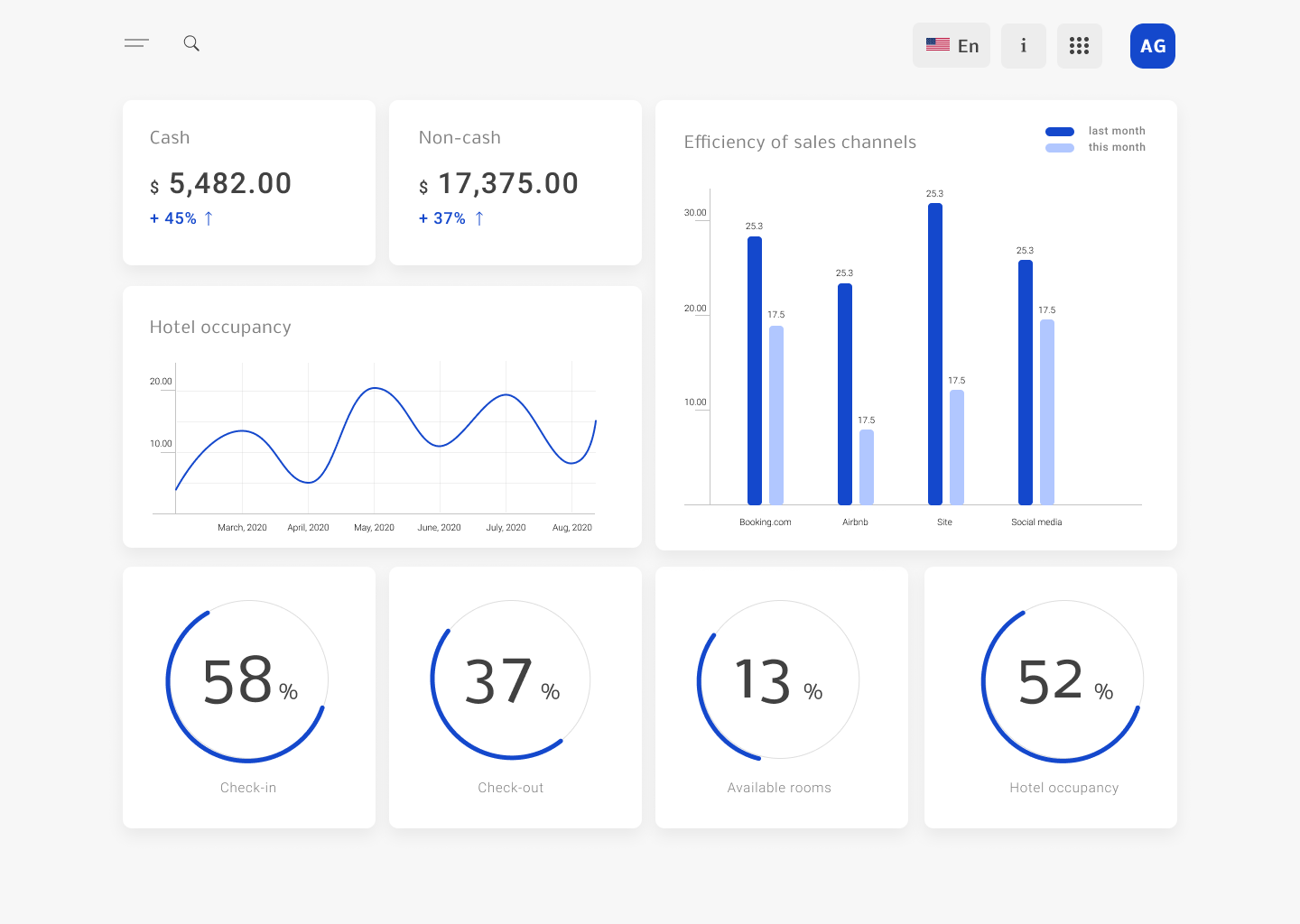
Task: Click the search magnifier icon
Action: (x=191, y=42)
